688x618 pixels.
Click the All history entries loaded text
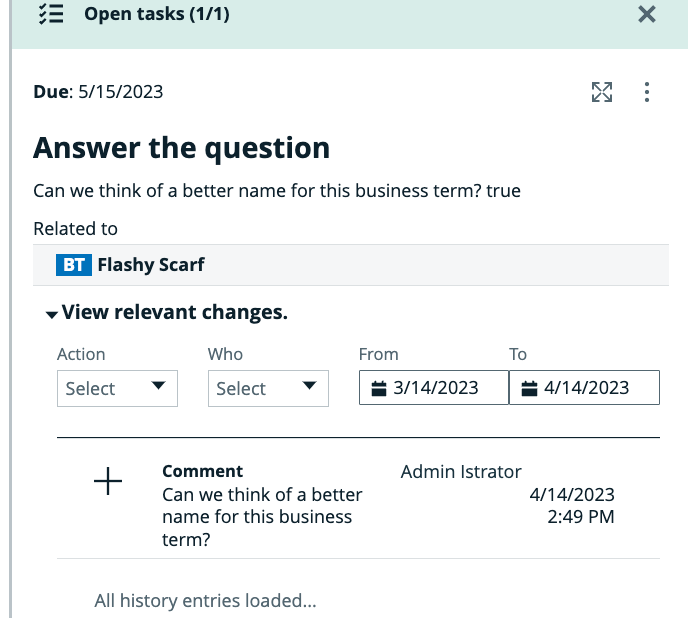(205, 600)
